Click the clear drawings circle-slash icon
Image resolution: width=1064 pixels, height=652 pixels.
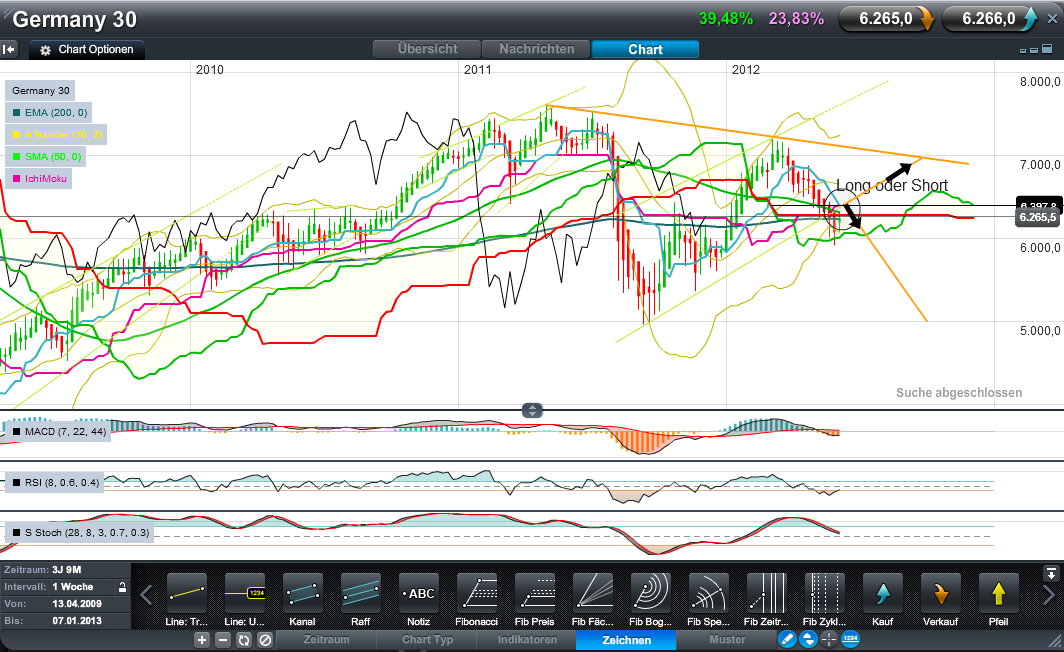(265, 640)
